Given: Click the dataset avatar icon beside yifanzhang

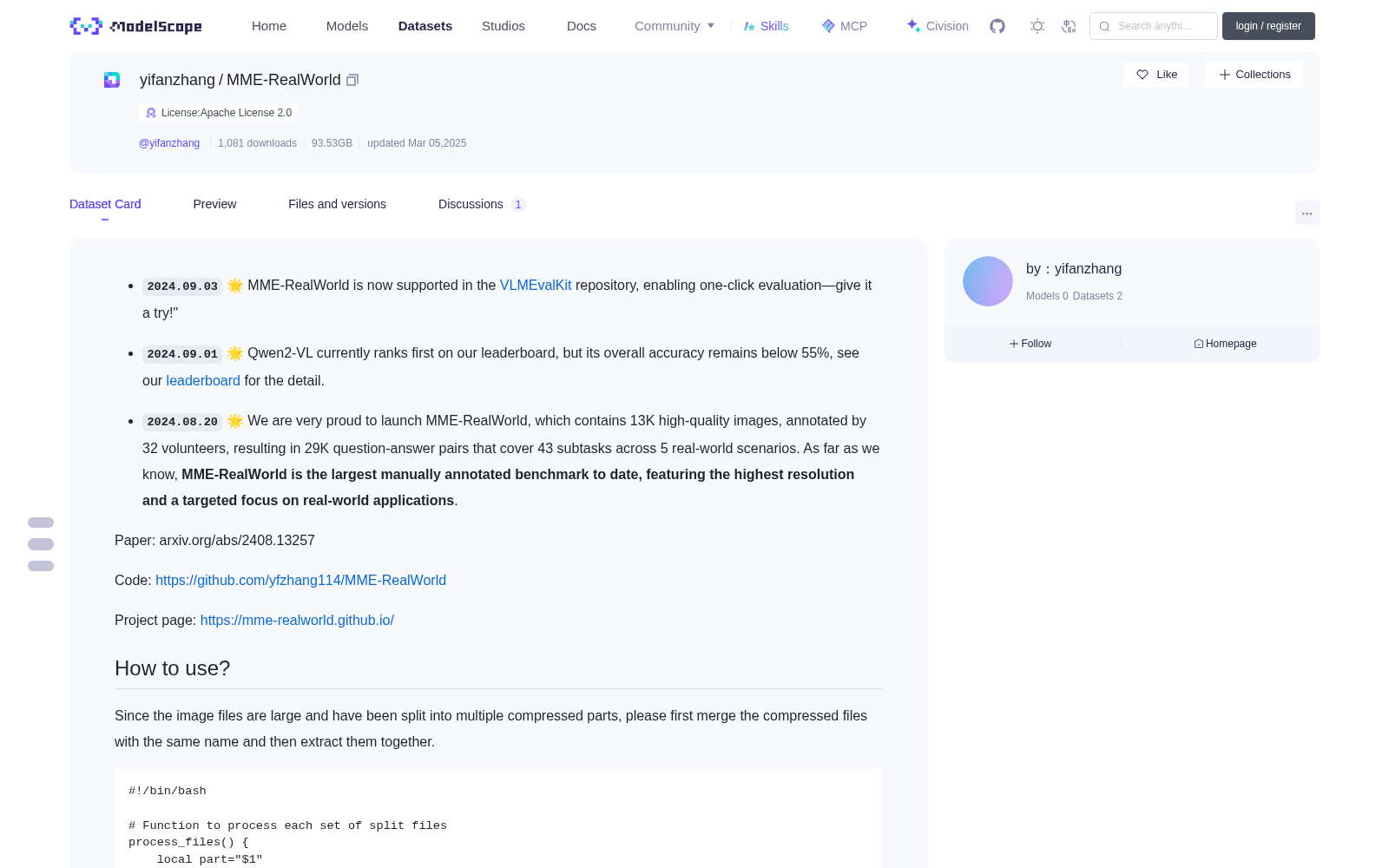Looking at the screenshot, I should click(112, 80).
